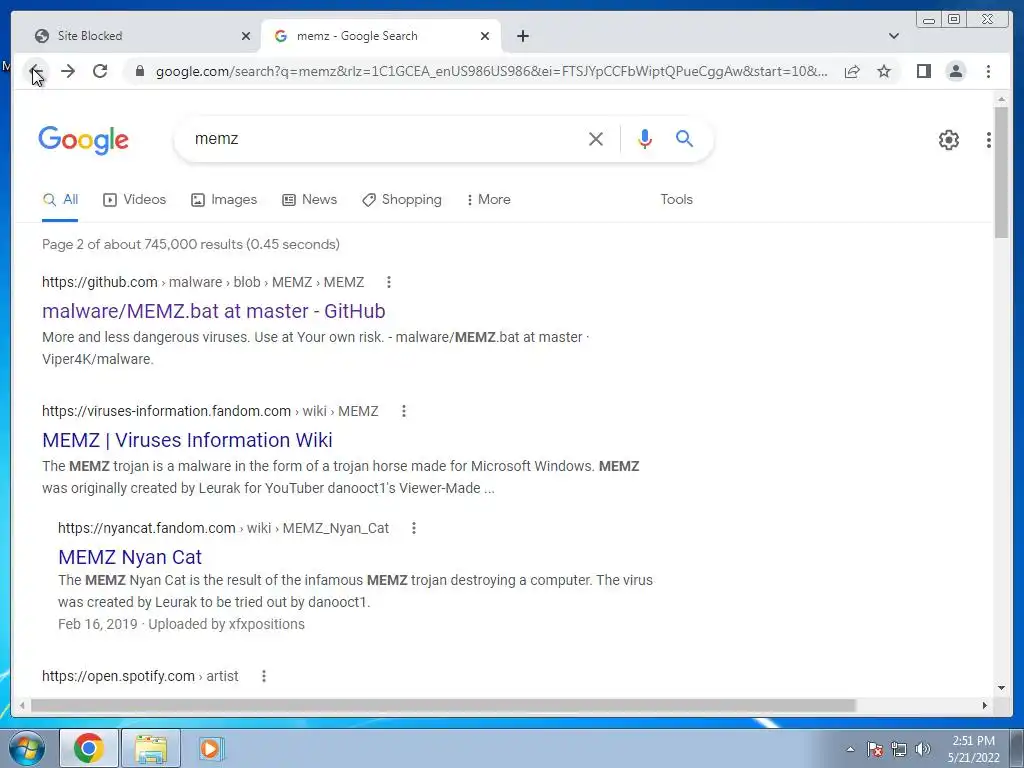Open the volume speaker tray icon

tap(923, 749)
